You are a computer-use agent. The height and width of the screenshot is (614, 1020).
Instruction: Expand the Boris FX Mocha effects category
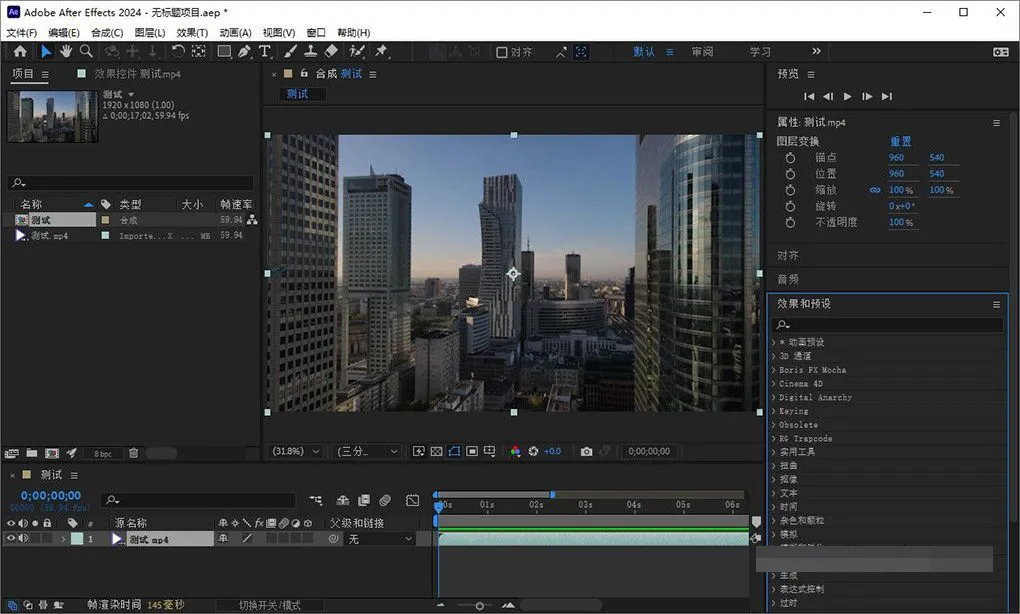(x=774, y=370)
